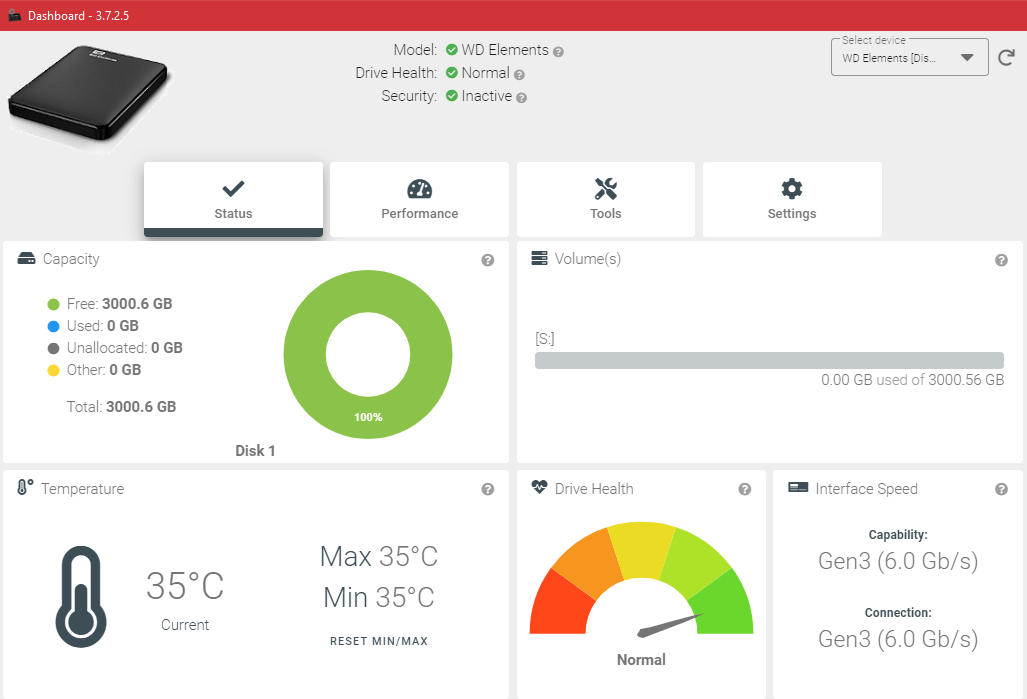
Task: Click the green Free legend dot
Action: (x=54, y=305)
